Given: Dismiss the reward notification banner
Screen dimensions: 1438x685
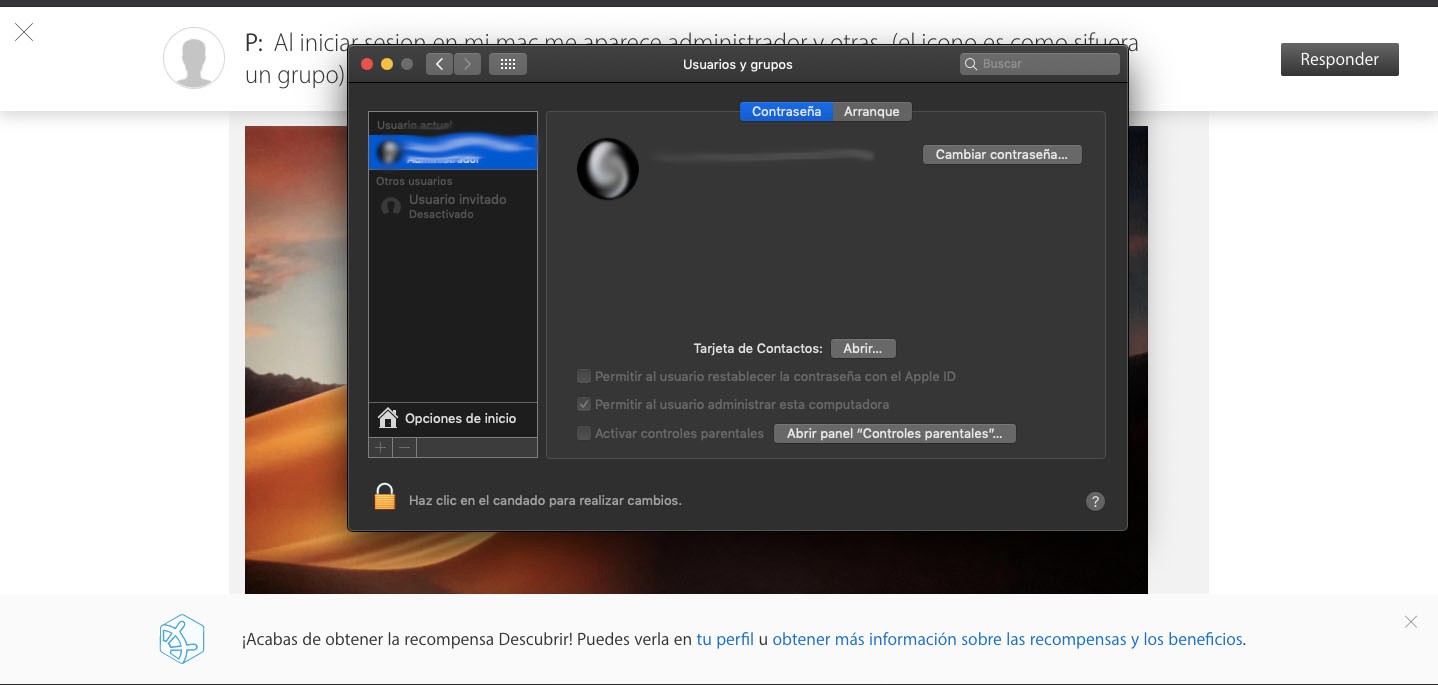Looking at the screenshot, I should pyautogui.click(x=1410, y=622).
